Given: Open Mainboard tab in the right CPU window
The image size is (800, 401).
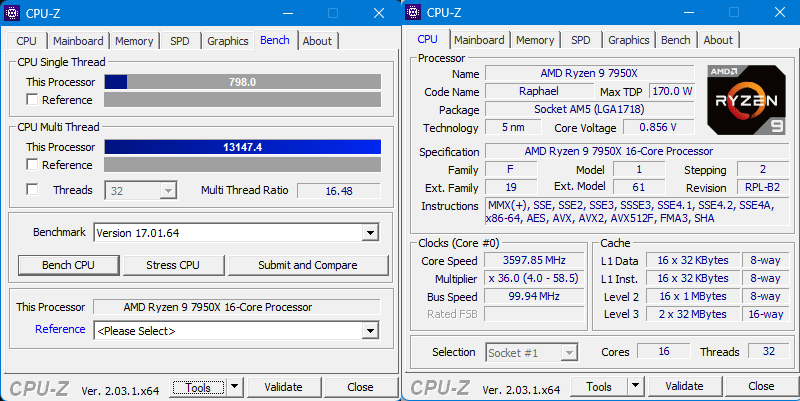Looking at the screenshot, I should (479, 40).
